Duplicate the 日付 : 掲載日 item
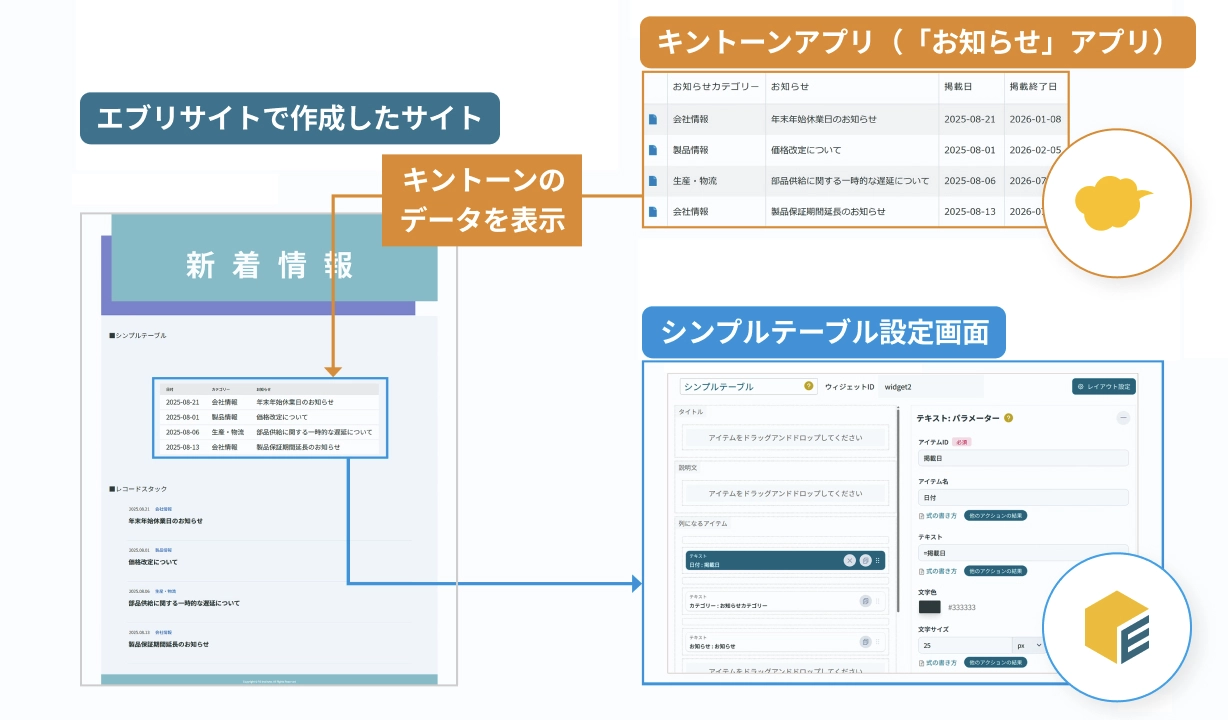The image size is (1228, 720). tap(865, 560)
